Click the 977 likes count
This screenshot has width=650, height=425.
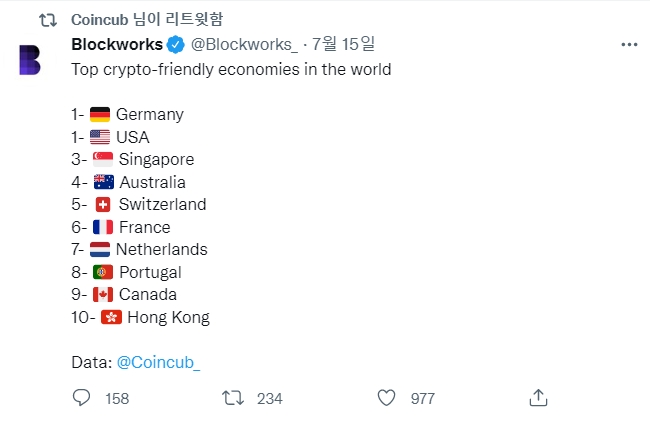coord(422,398)
